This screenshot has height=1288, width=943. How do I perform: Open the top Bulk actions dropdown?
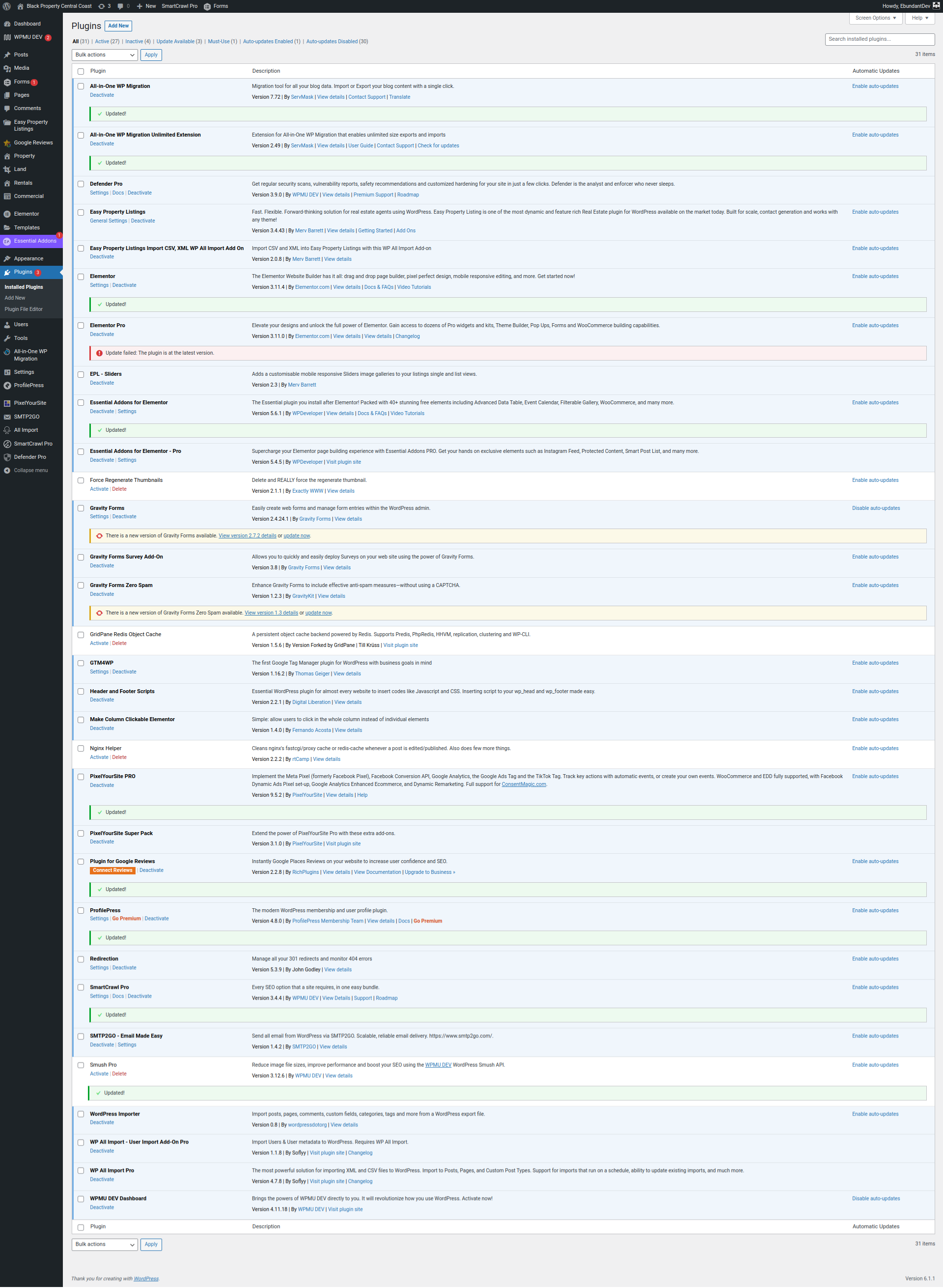pos(105,55)
